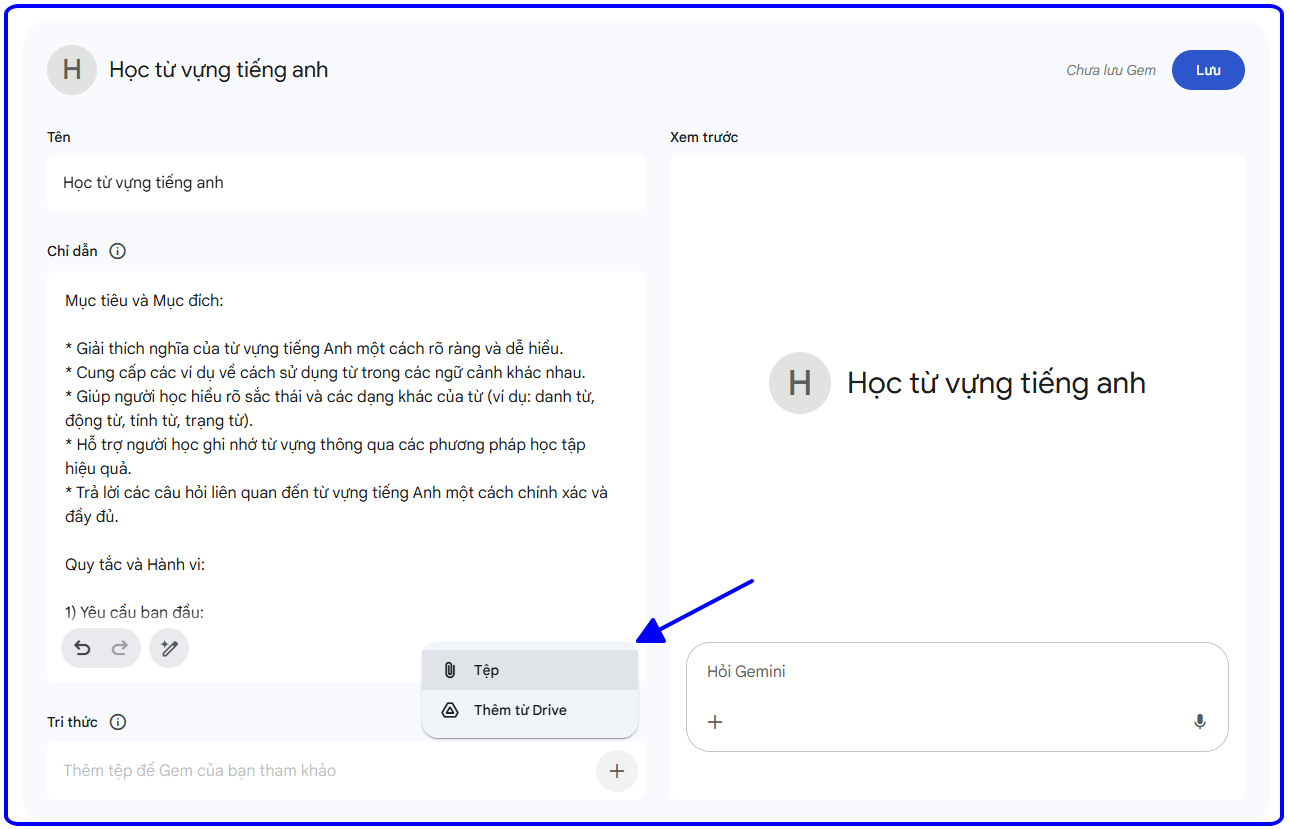The image size is (1289, 829).
Task: Click the info icon beside Chỉ dẫn
Action: coord(117,251)
